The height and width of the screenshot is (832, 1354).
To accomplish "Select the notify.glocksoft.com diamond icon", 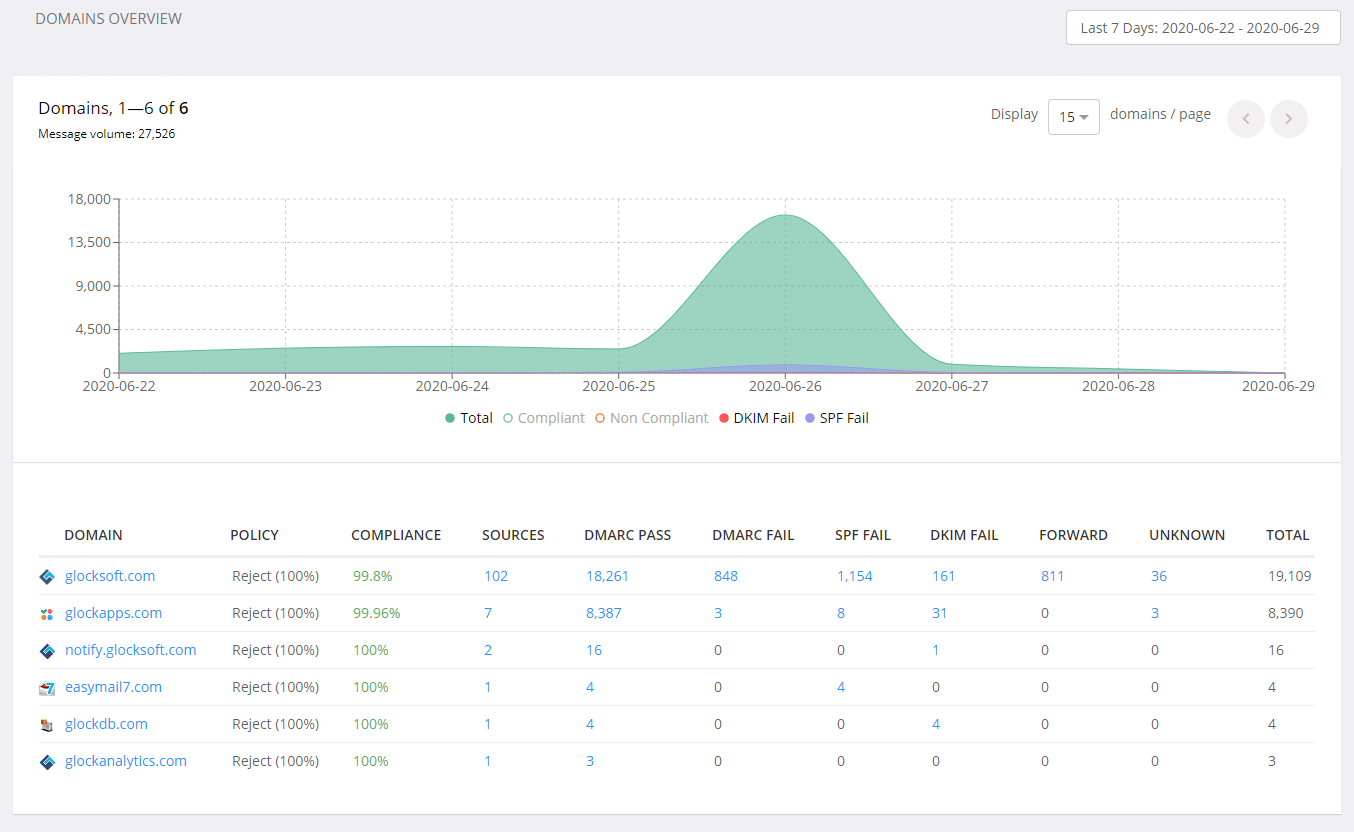I will tap(45, 650).
